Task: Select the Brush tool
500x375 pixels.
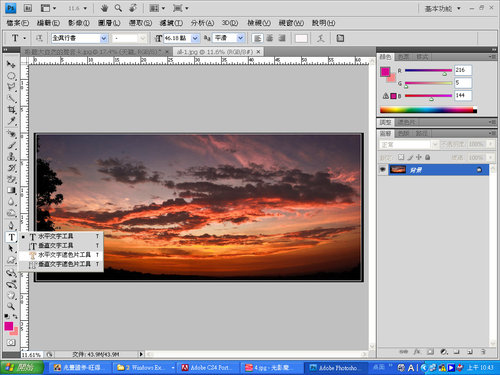Action: pos(11,145)
